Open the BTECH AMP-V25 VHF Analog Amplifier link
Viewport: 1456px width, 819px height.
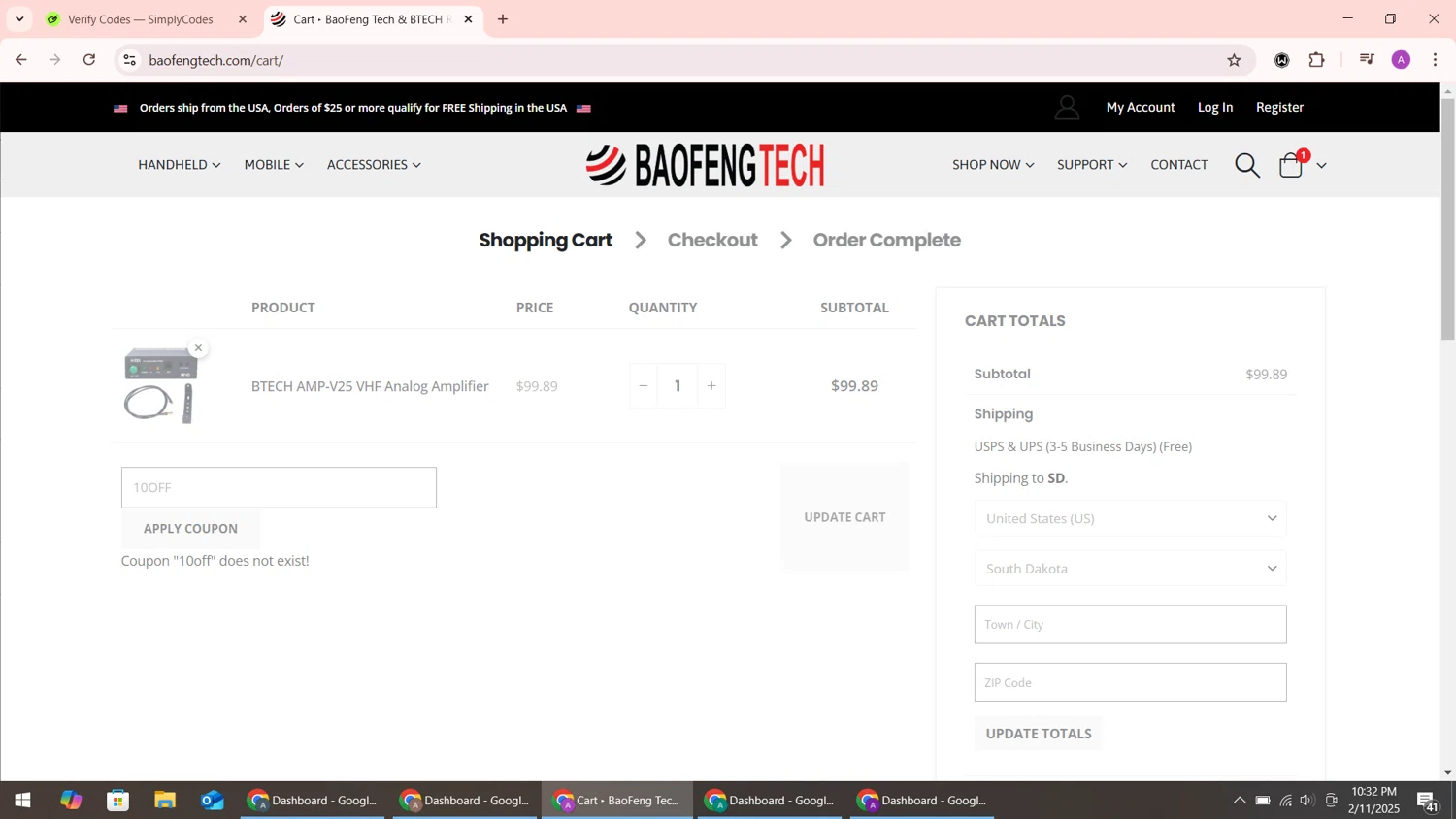[x=370, y=386]
